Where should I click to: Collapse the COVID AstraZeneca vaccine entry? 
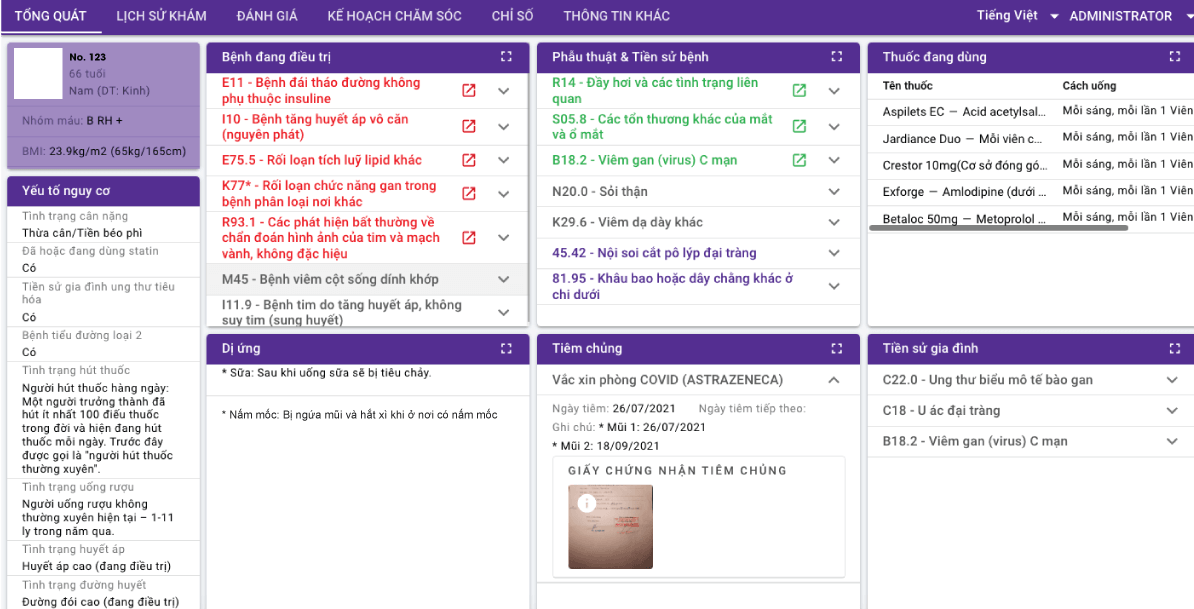click(x=834, y=380)
